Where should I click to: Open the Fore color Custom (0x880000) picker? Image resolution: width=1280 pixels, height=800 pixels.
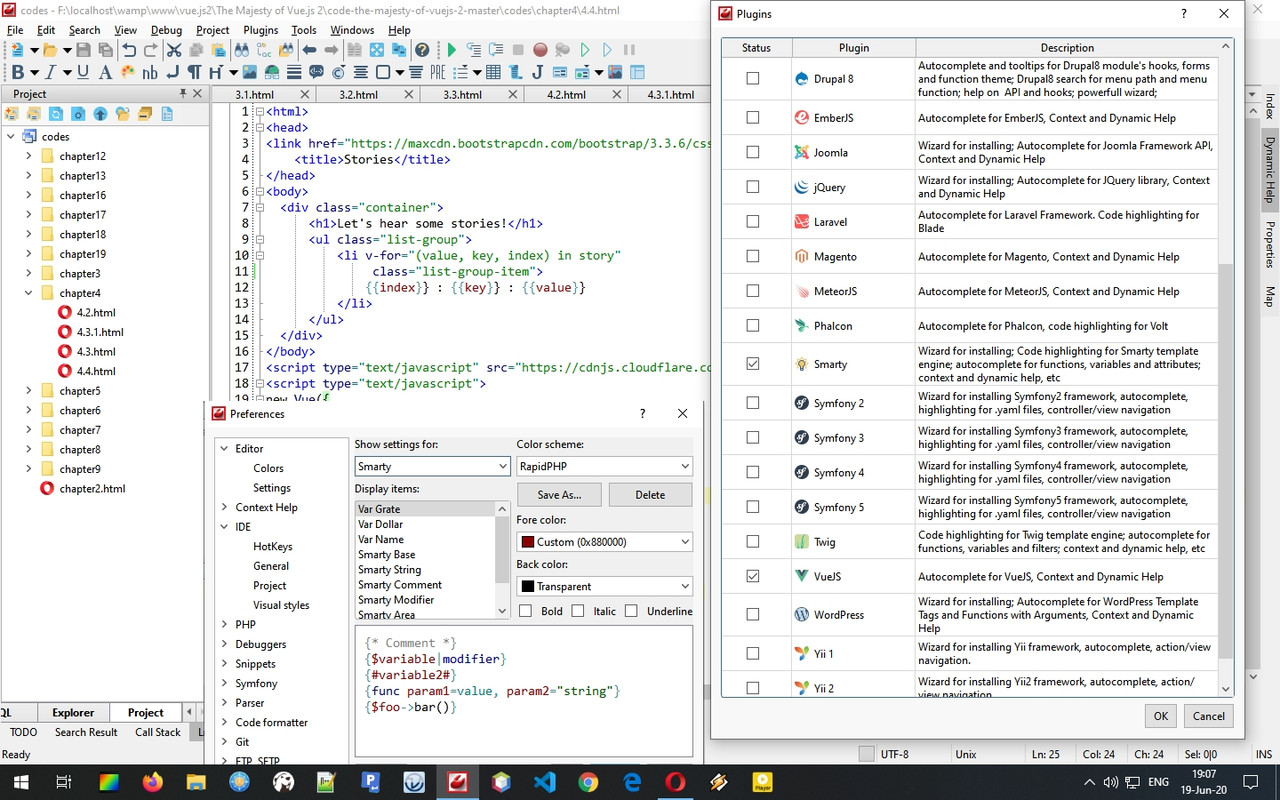click(605, 541)
